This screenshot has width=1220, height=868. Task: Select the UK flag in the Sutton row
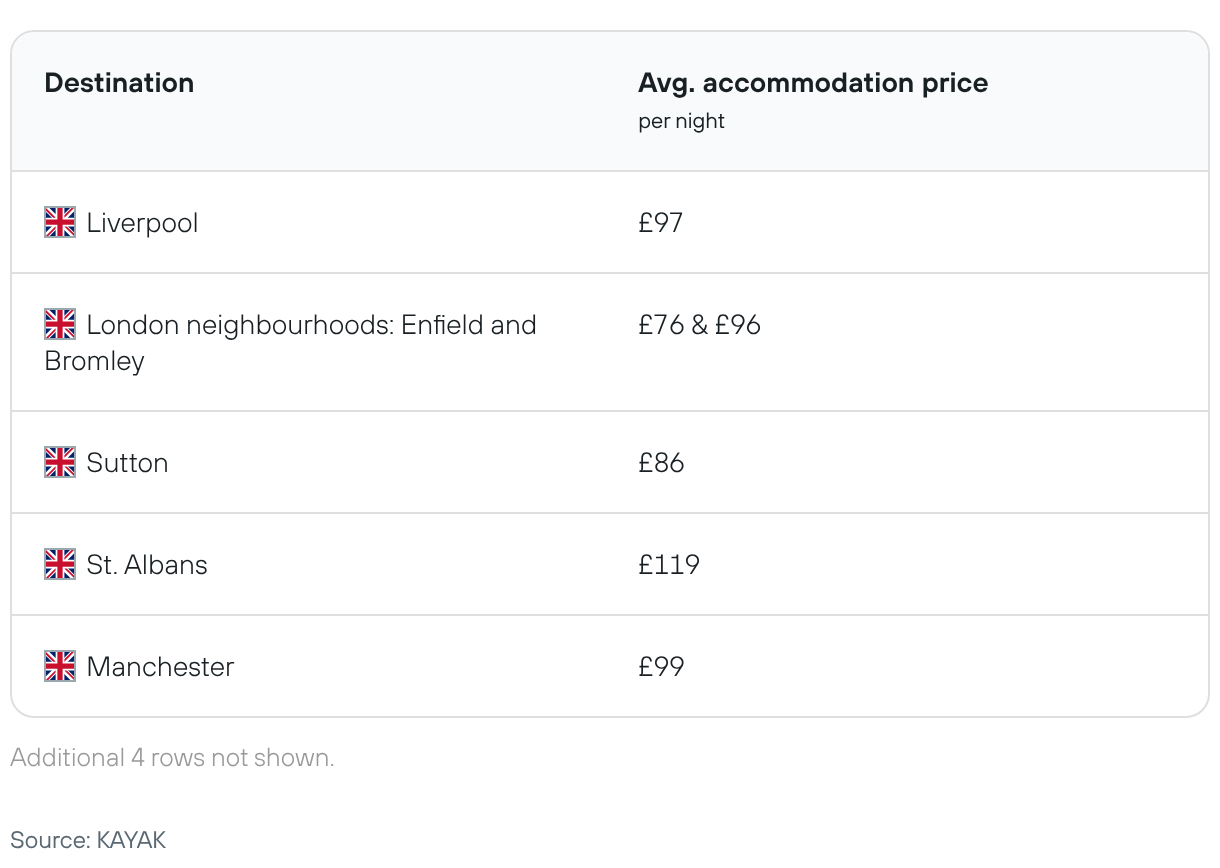tap(60, 462)
